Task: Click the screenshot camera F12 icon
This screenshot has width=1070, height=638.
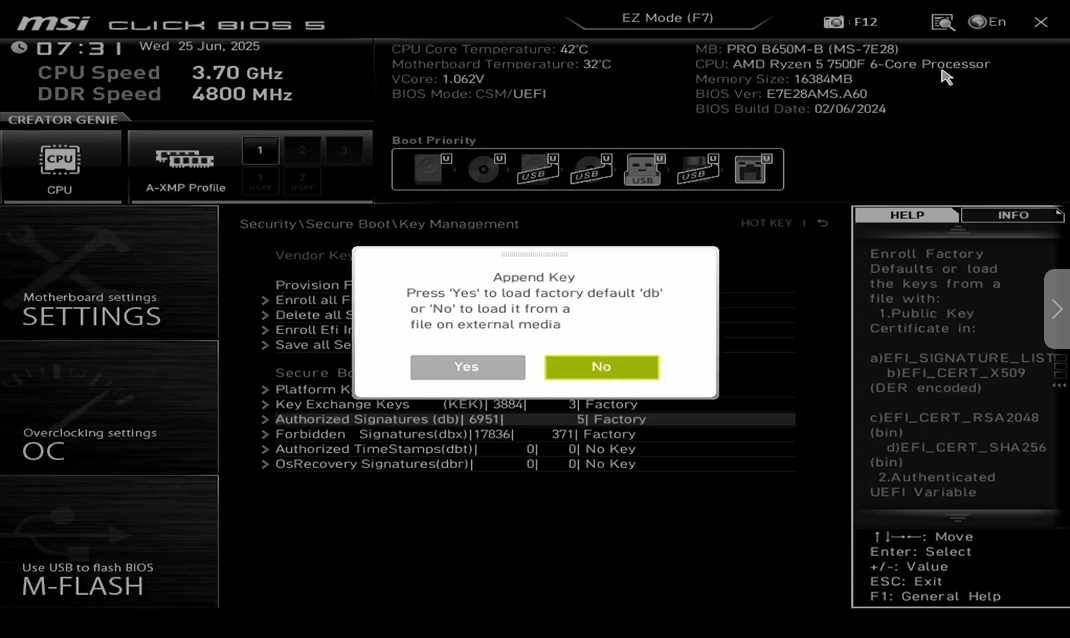Action: [833, 22]
